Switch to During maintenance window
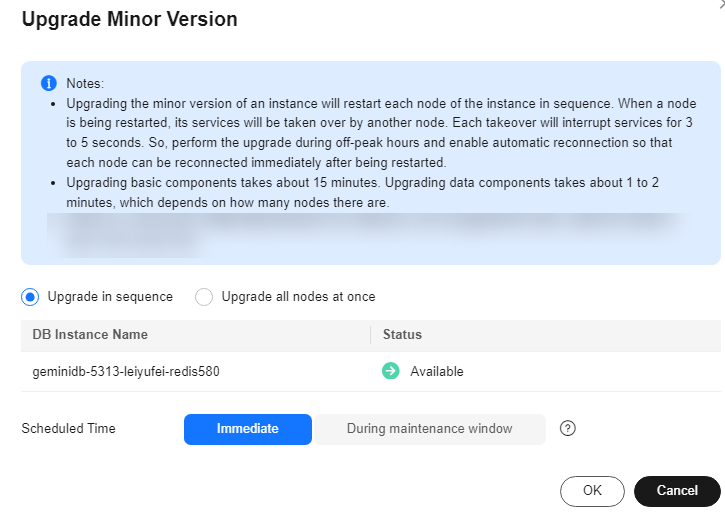The image size is (725, 515). coord(429,429)
